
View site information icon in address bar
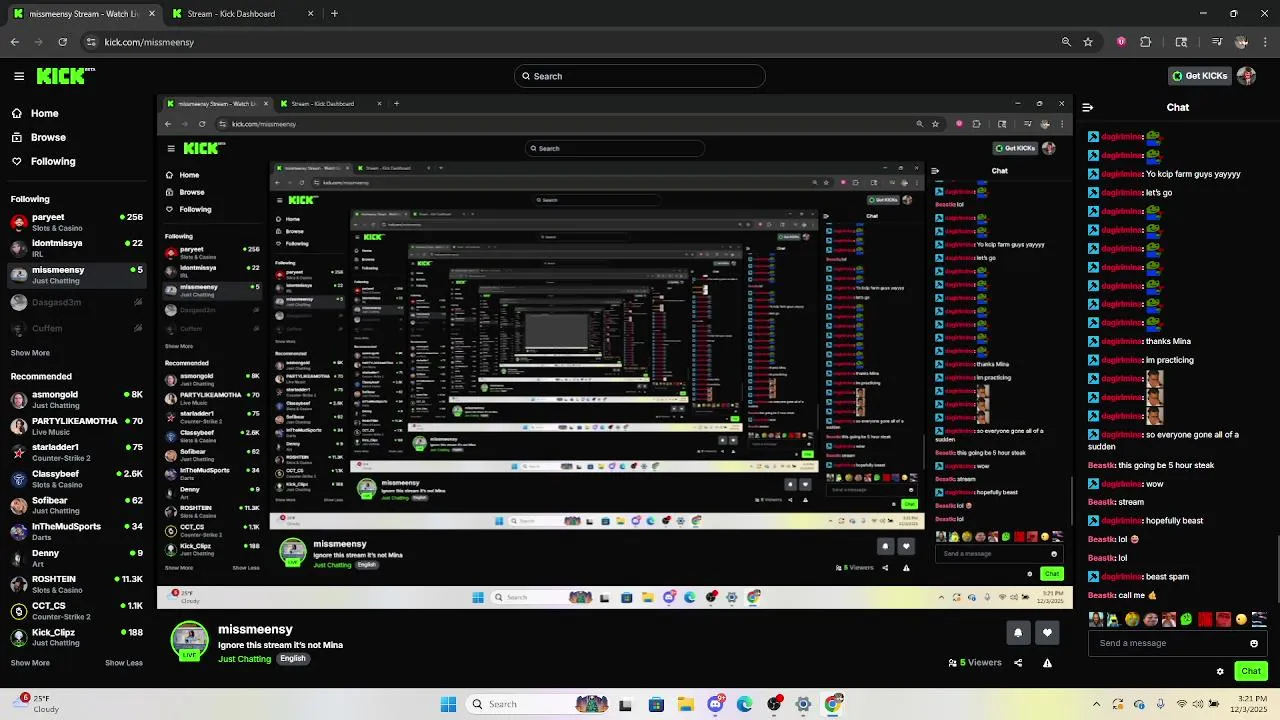[91, 42]
